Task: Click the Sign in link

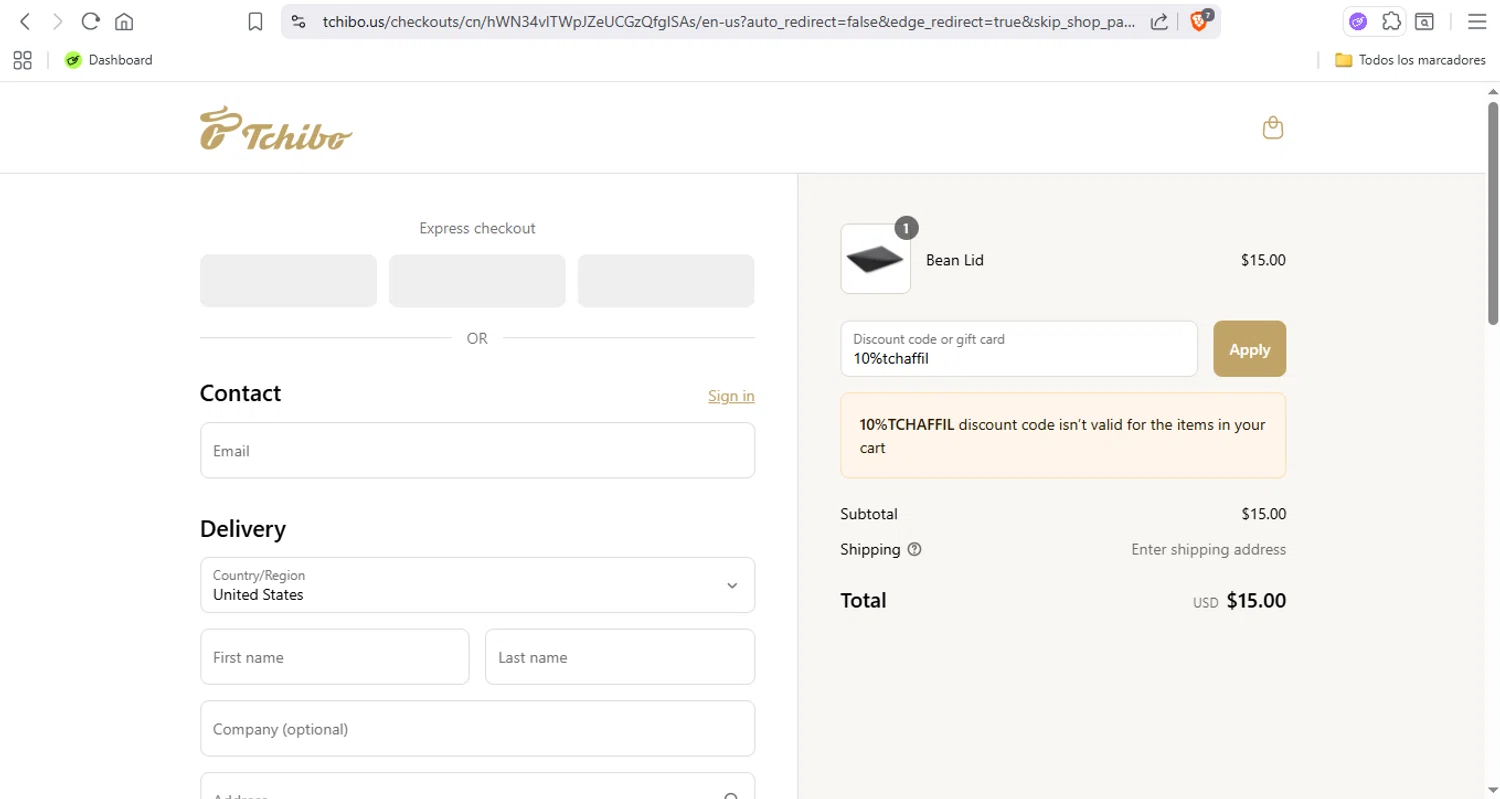Action: [x=731, y=396]
